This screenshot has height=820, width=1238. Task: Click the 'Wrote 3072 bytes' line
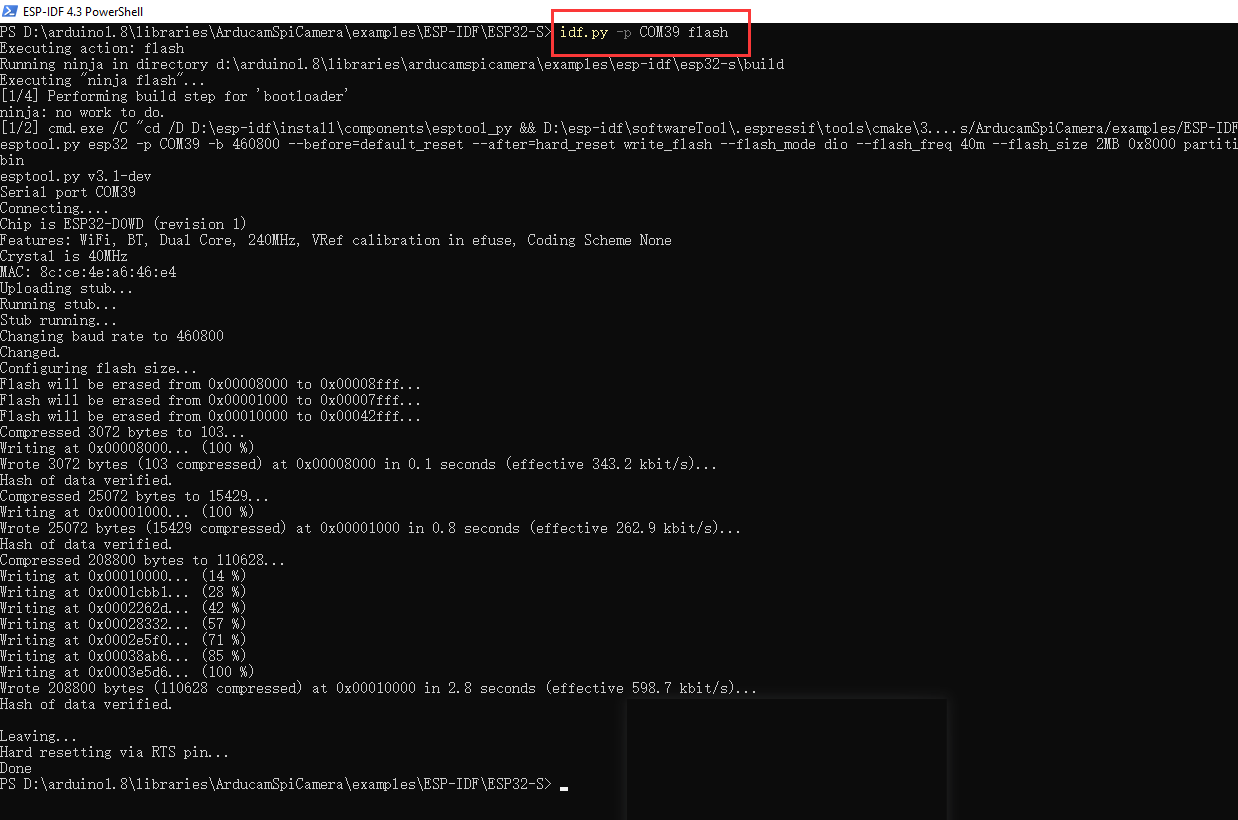[x=359, y=464]
